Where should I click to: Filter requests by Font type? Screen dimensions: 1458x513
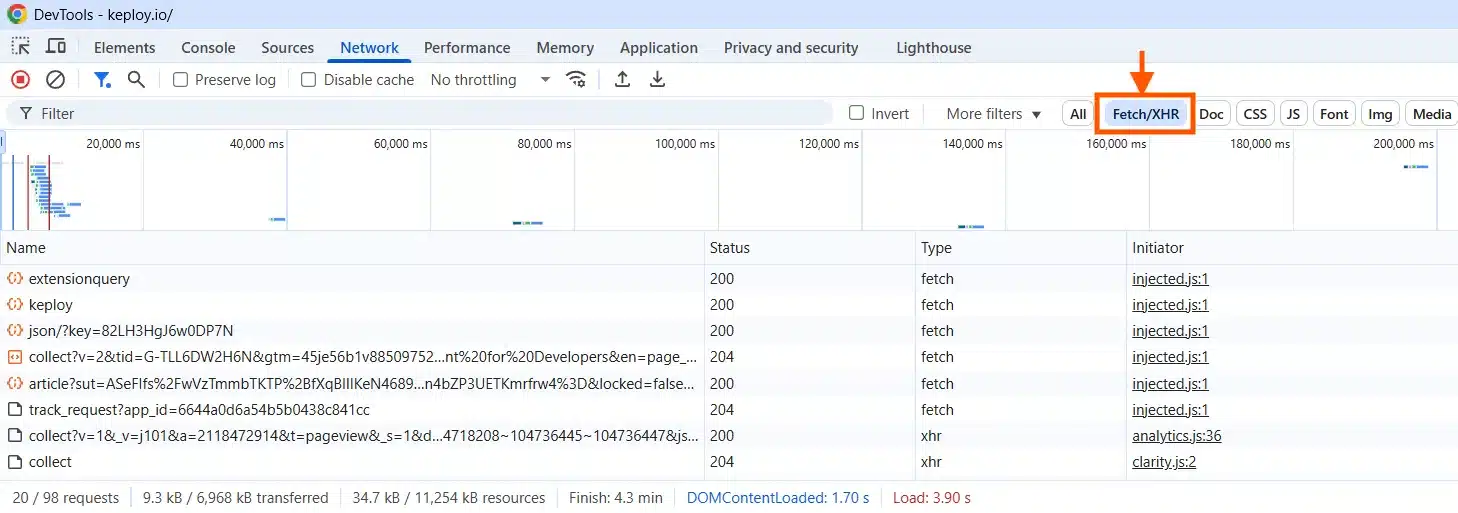point(1334,114)
